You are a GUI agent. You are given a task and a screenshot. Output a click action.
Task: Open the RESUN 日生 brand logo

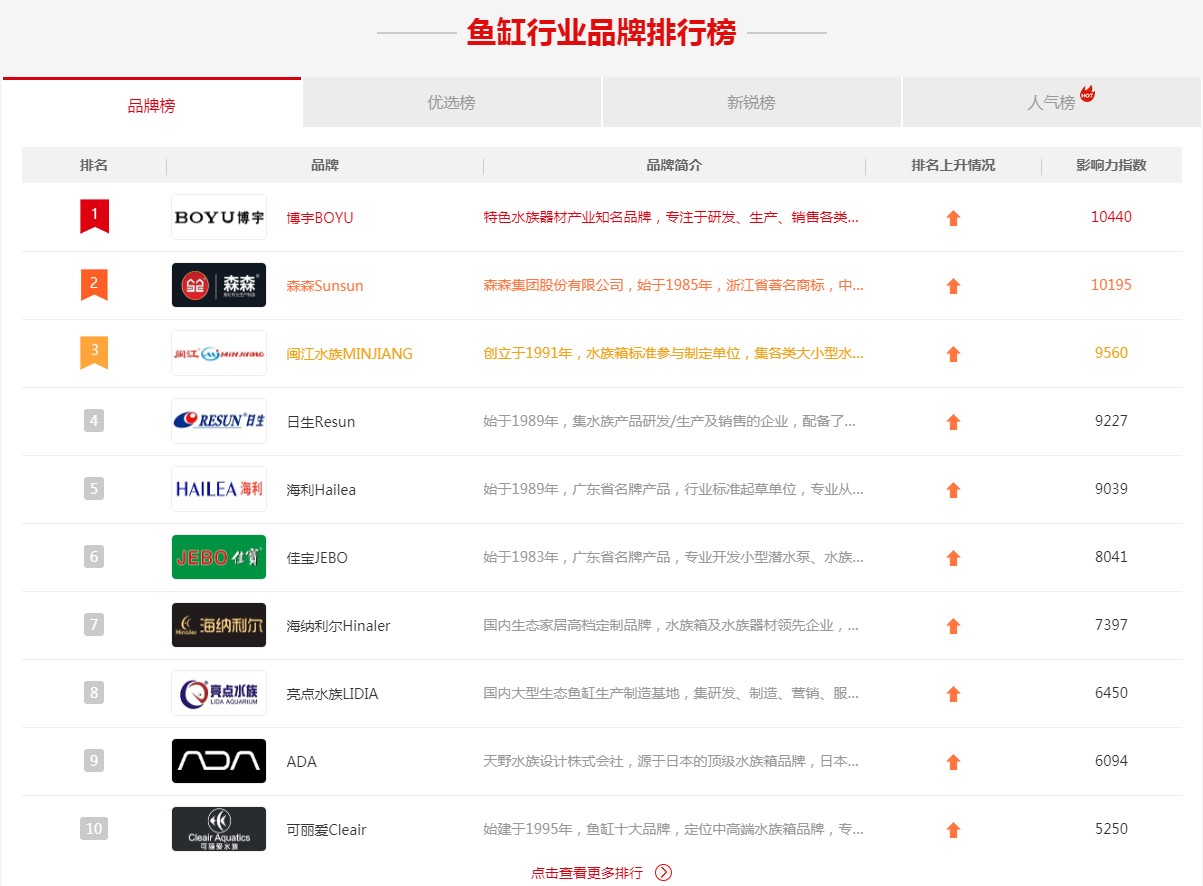click(218, 421)
